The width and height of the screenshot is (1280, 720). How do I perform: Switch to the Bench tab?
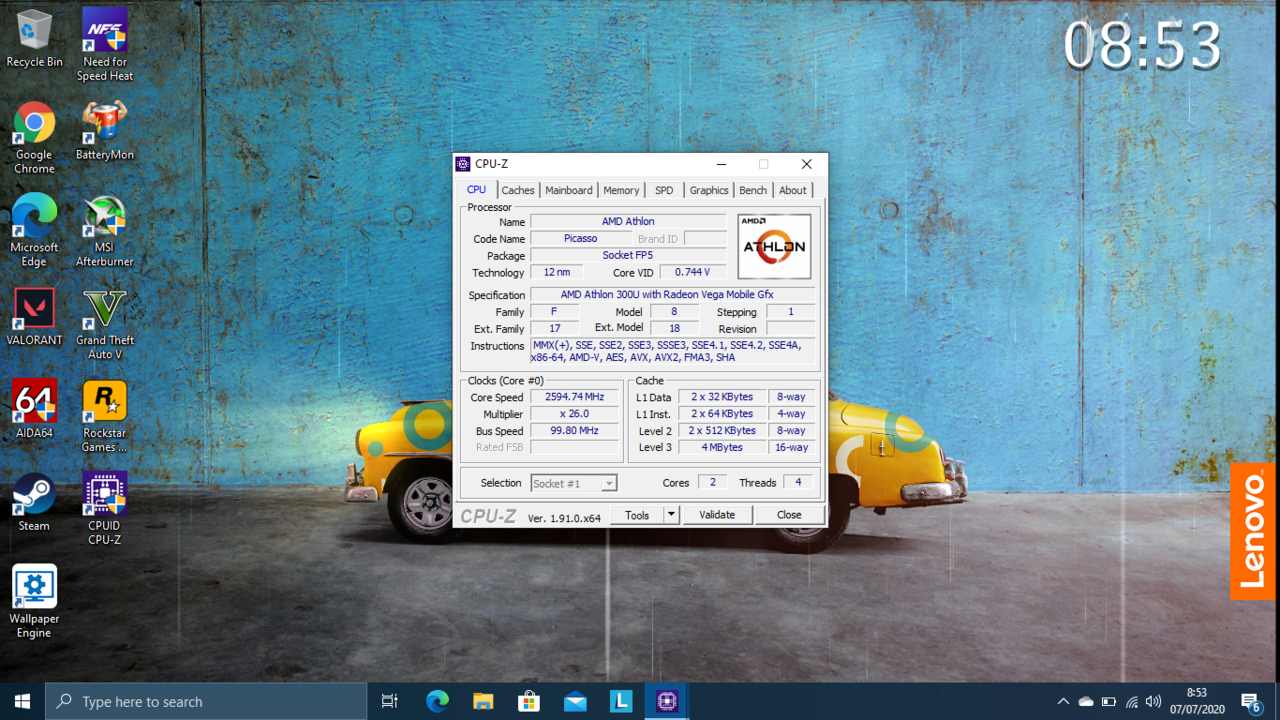tap(753, 190)
